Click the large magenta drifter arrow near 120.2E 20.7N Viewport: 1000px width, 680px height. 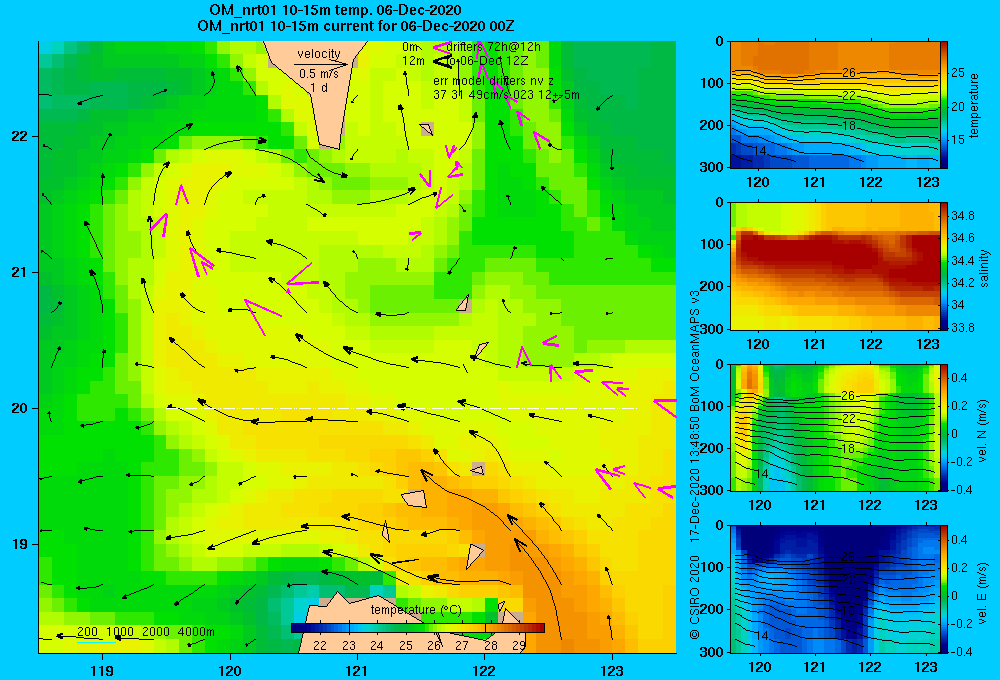click(x=262, y=317)
